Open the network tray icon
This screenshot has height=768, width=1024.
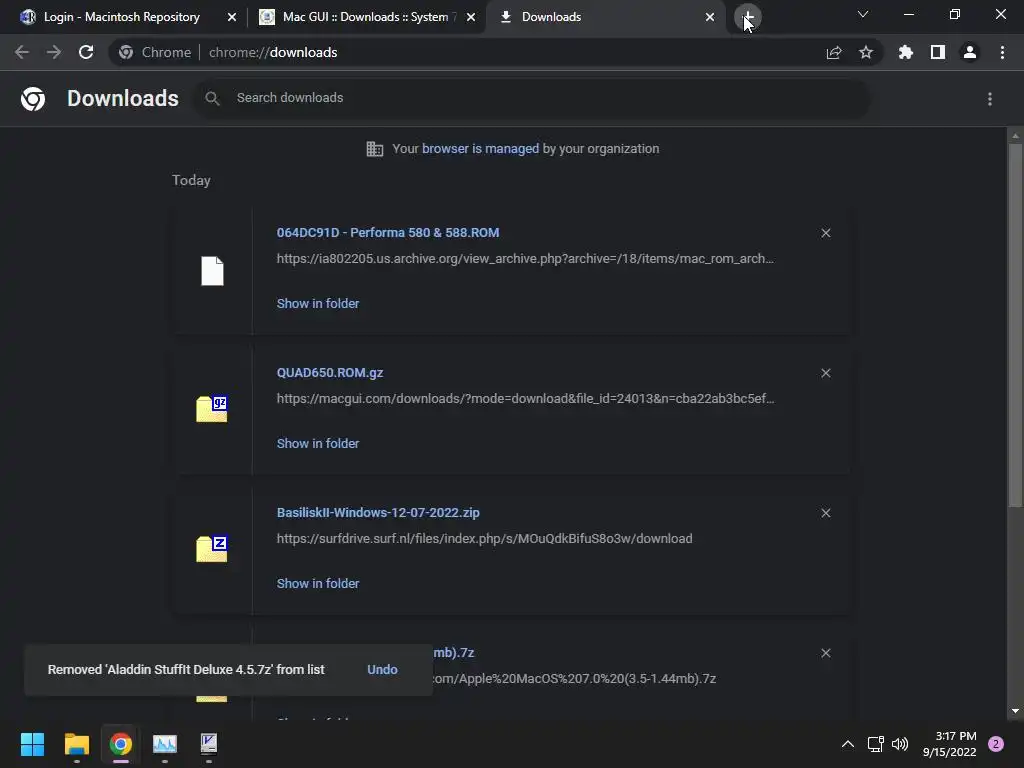coord(875,744)
